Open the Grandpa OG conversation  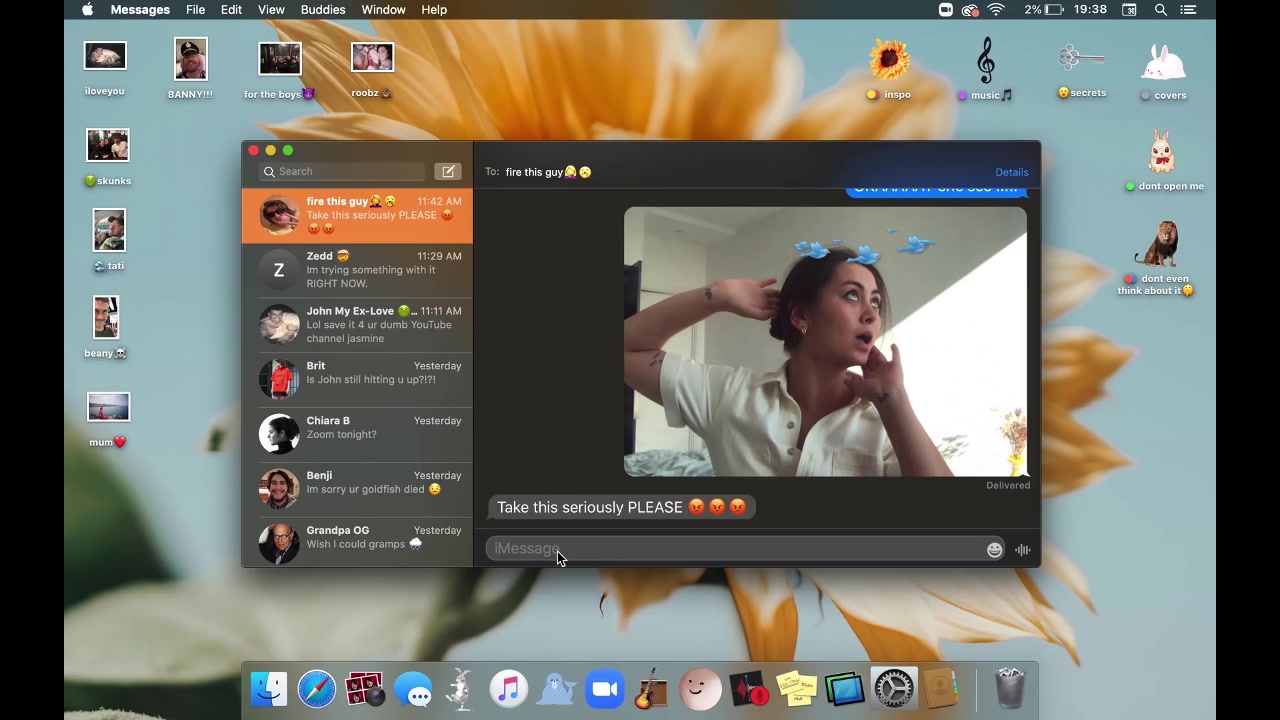click(x=357, y=543)
